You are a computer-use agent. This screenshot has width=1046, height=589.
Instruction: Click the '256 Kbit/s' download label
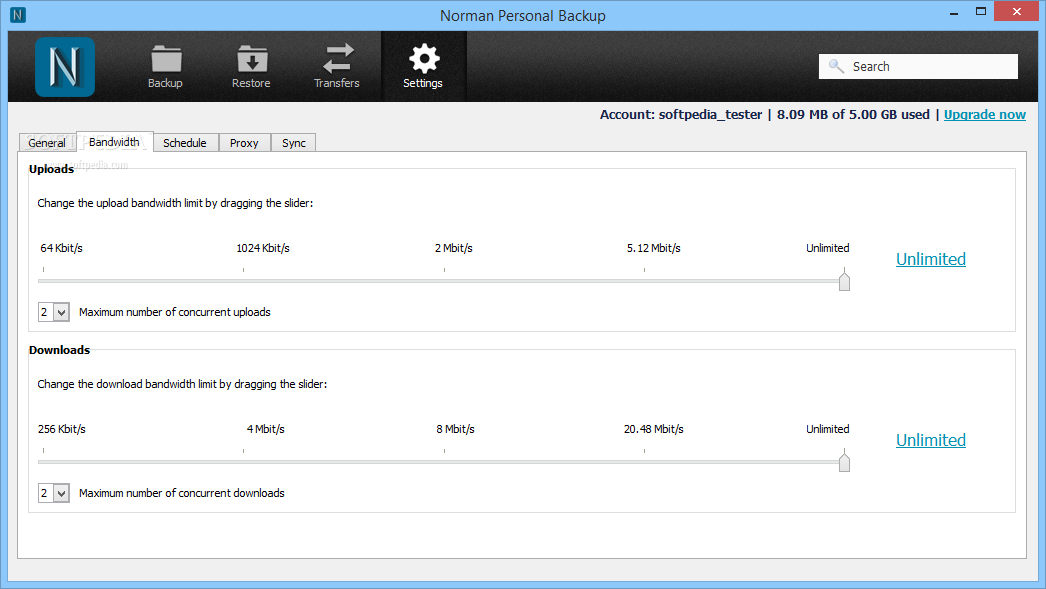pyautogui.click(x=62, y=429)
